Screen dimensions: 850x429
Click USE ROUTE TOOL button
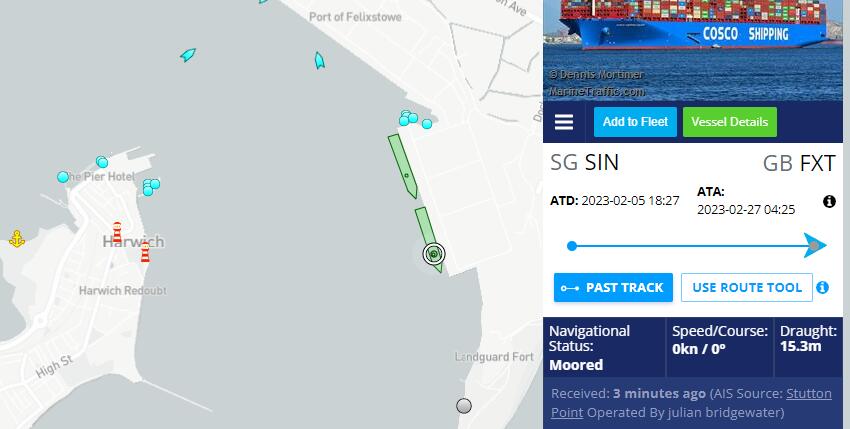point(746,287)
